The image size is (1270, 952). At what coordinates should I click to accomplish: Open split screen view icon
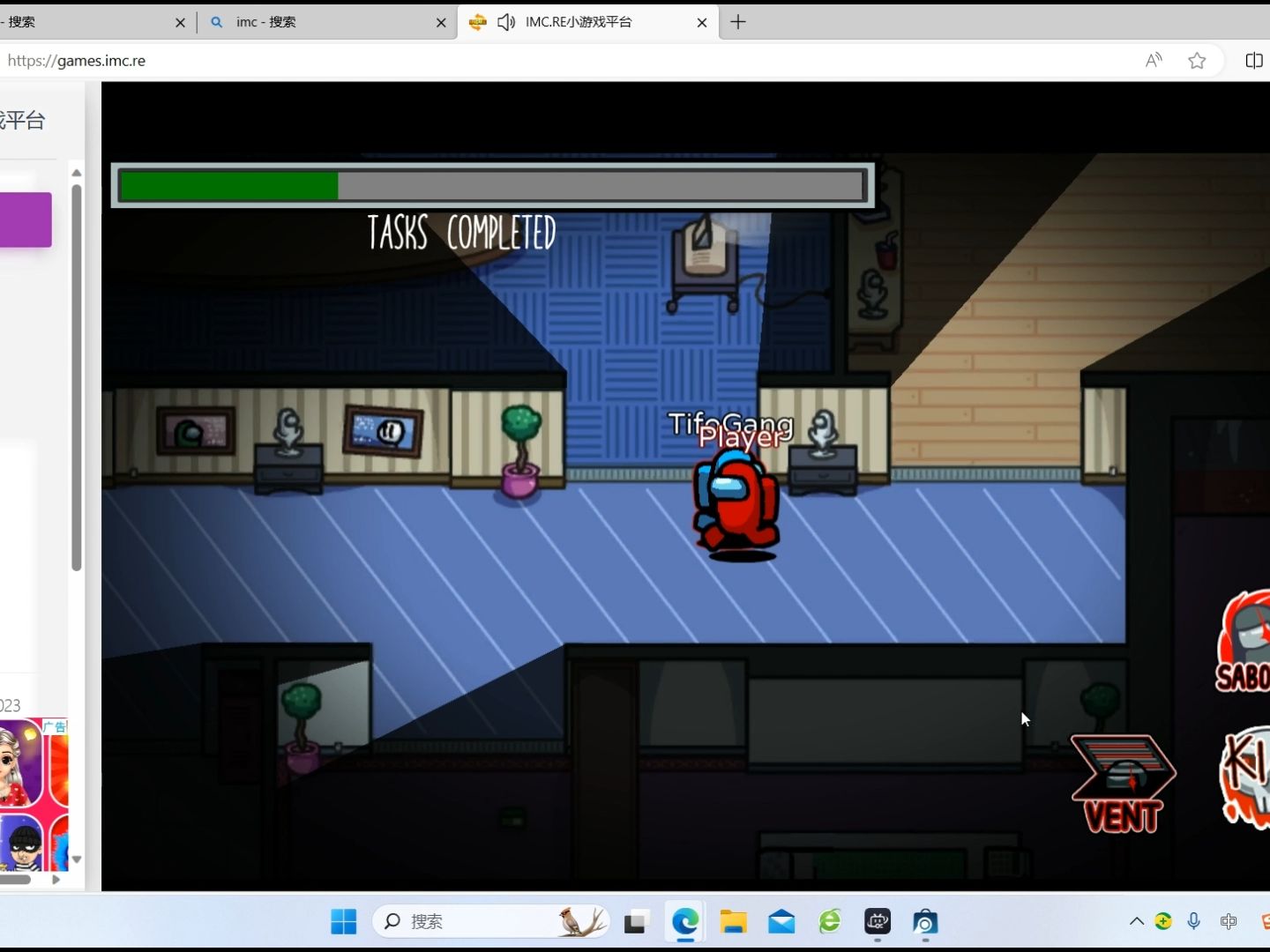click(1254, 61)
